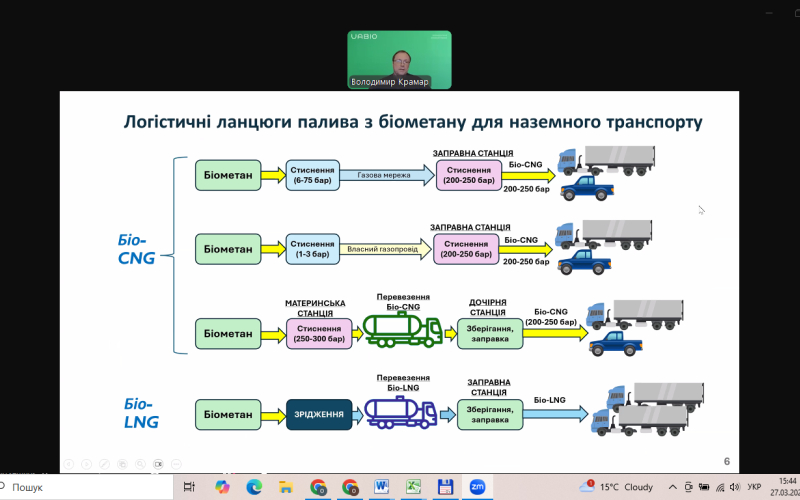Open File Explorer from the taskbar
Viewport: 800px width, 500px height.
click(286, 487)
